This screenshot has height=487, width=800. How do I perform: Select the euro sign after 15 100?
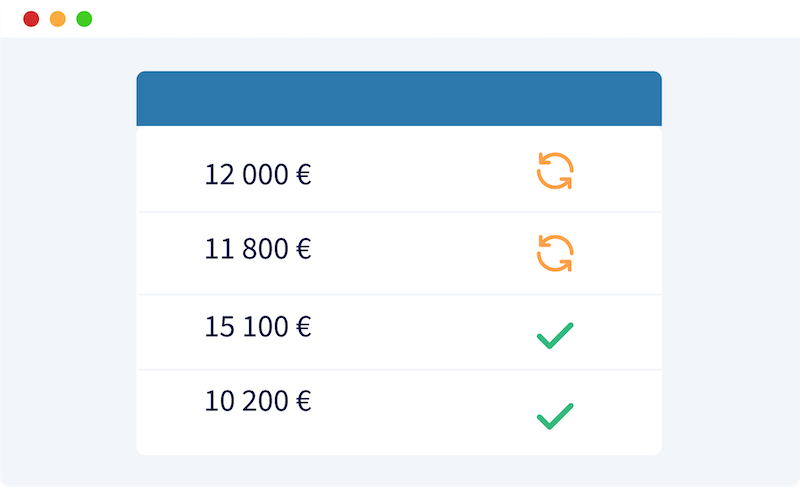coord(304,326)
